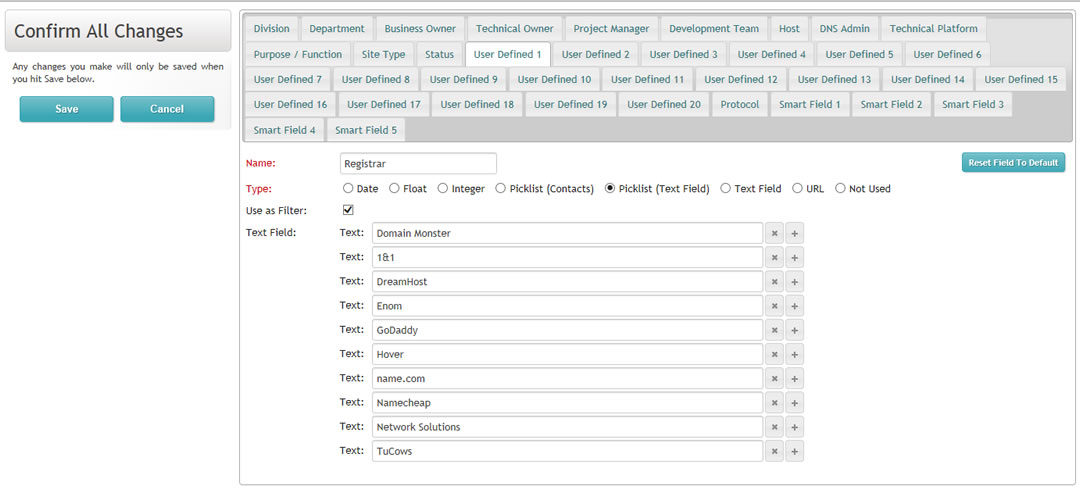Screen dimensions: 1080x490
Task: Choose the Picklist (Contacts) type option
Action: (501, 188)
